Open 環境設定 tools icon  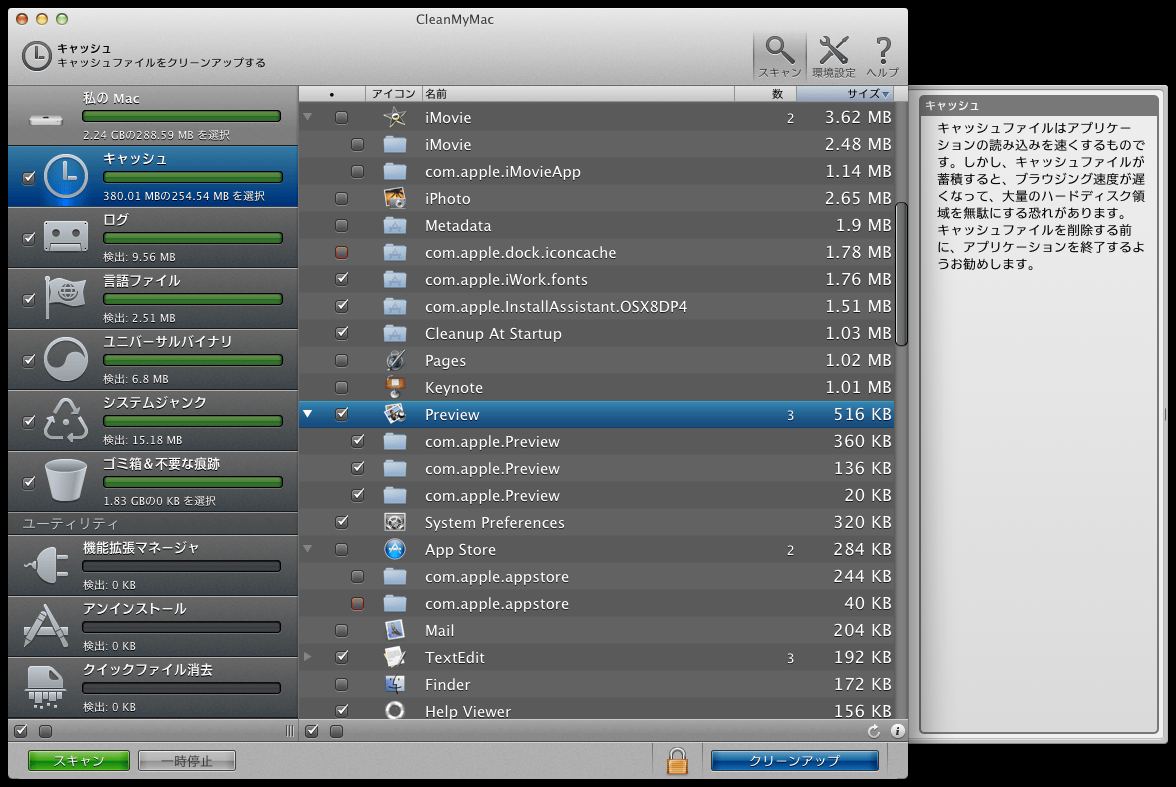tap(833, 50)
